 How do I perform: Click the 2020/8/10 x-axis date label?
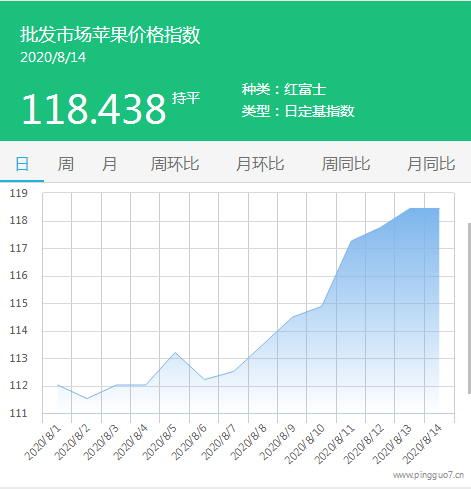point(304,444)
